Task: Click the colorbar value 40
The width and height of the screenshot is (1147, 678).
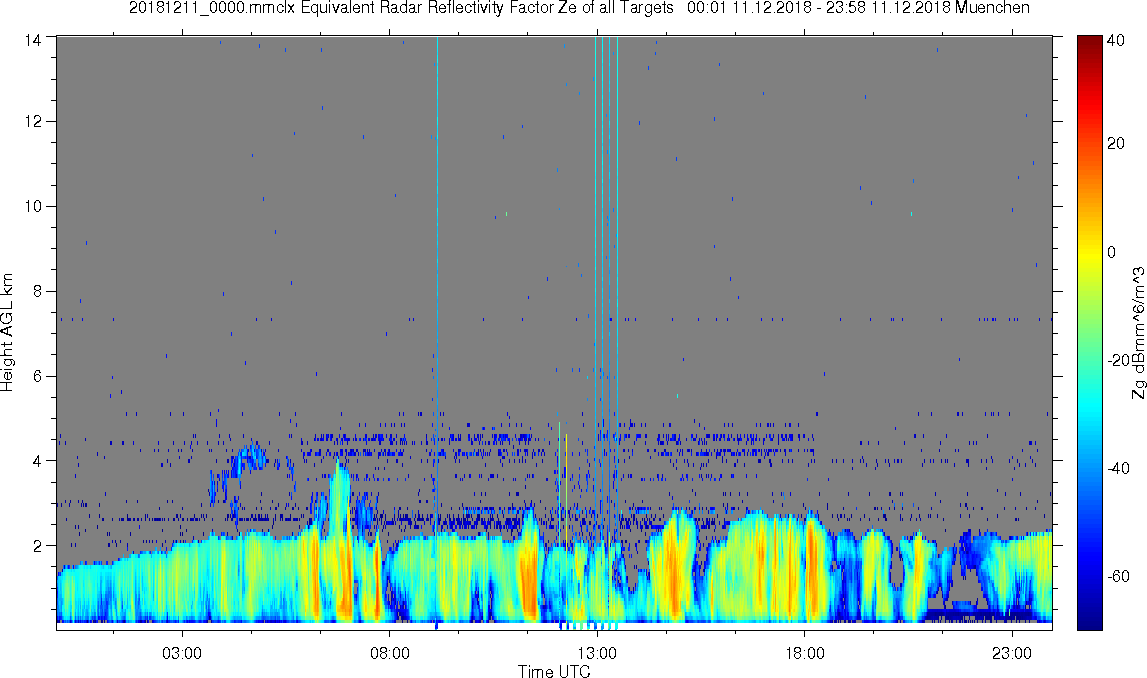Action: tap(1116, 41)
